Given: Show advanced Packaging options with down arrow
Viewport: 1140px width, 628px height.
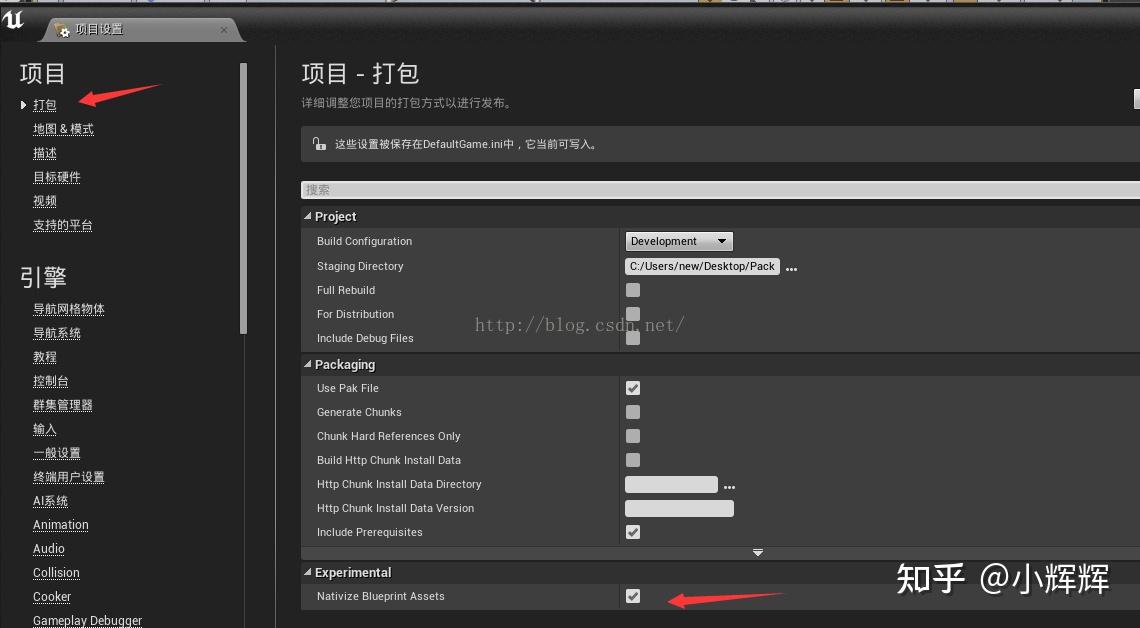Looking at the screenshot, I should (x=757, y=552).
